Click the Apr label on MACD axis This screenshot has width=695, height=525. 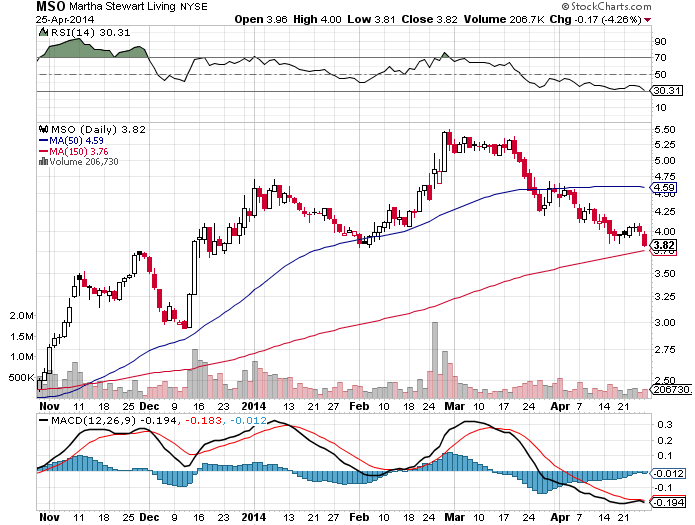point(560,517)
